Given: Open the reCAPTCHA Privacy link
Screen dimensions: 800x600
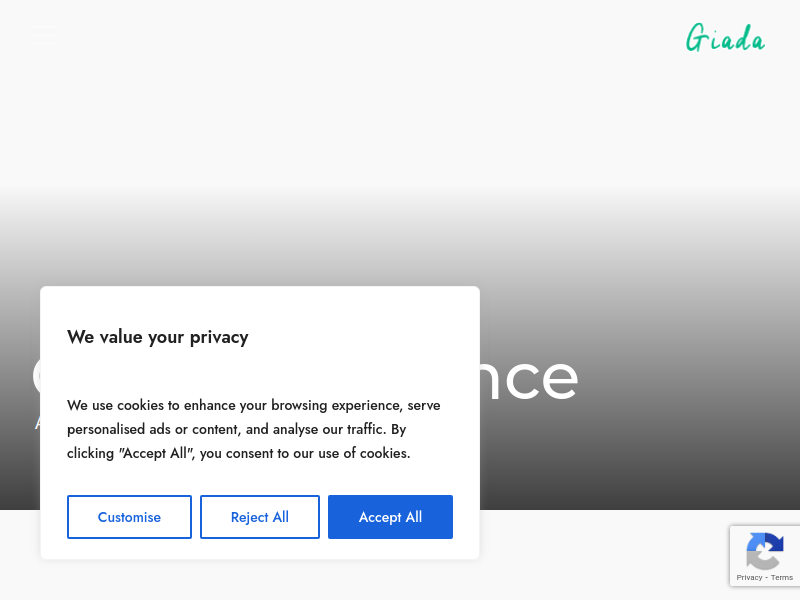Looking at the screenshot, I should [x=749, y=578].
